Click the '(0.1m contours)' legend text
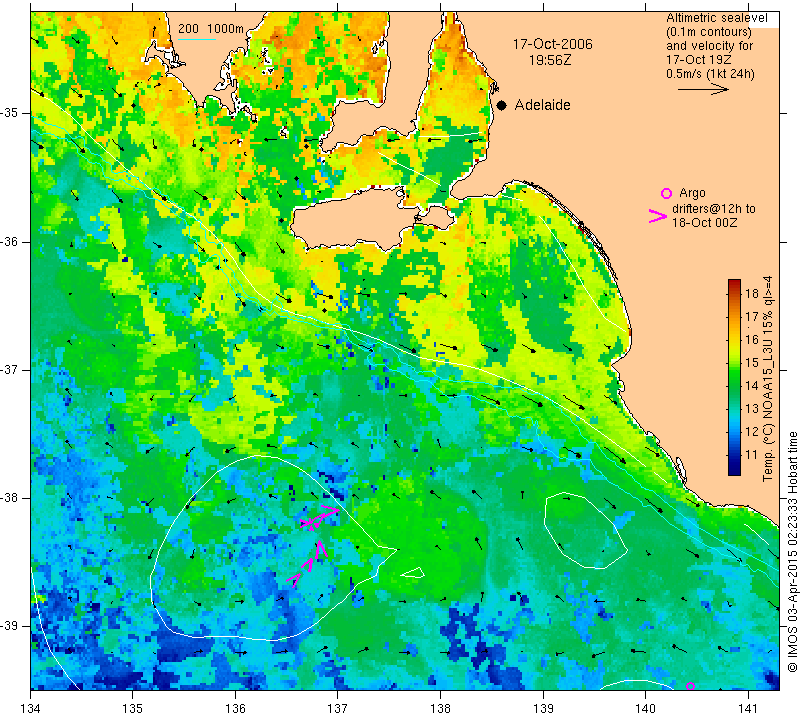Image resolution: width=800 pixels, height=720 pixels. point(708,32)
